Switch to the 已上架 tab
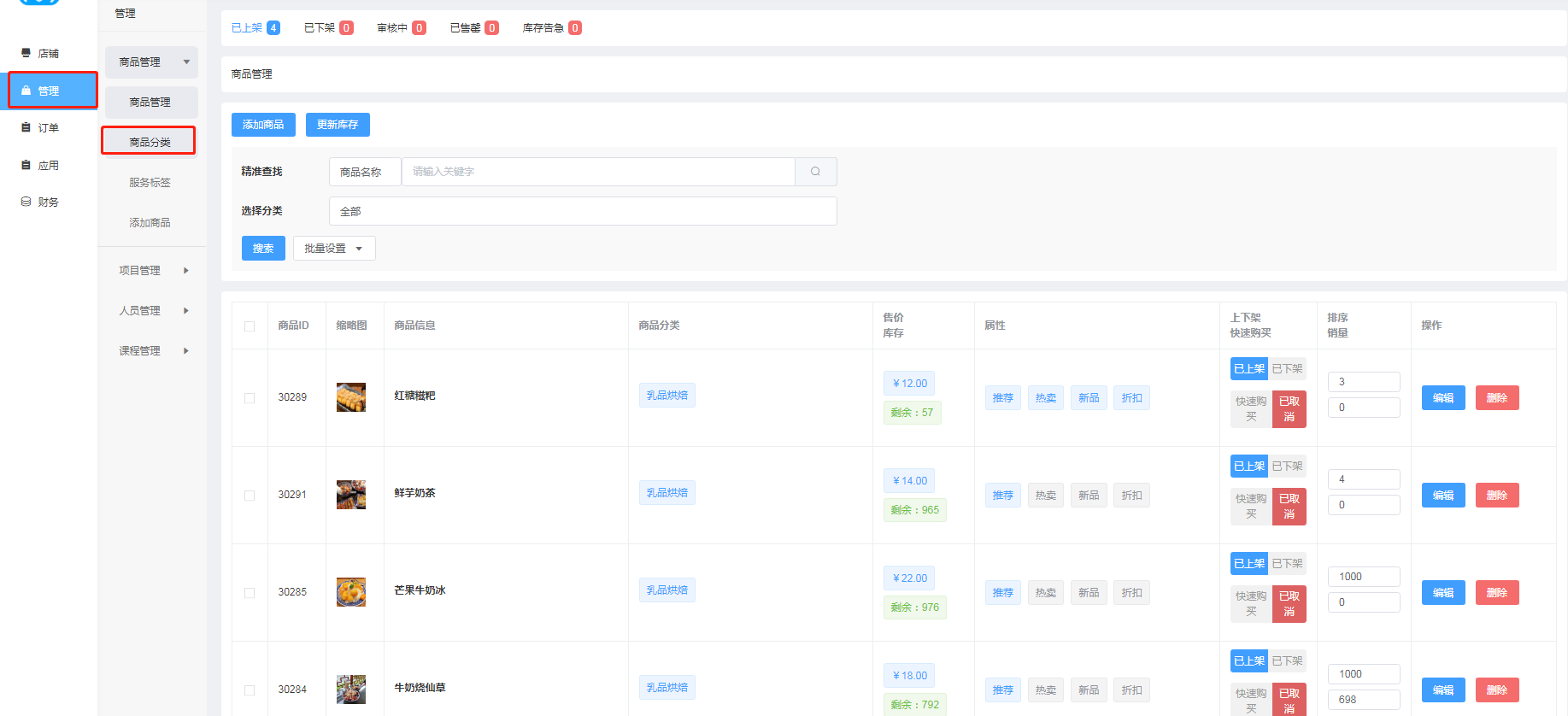1568x716 pixels. pos(255,28)
